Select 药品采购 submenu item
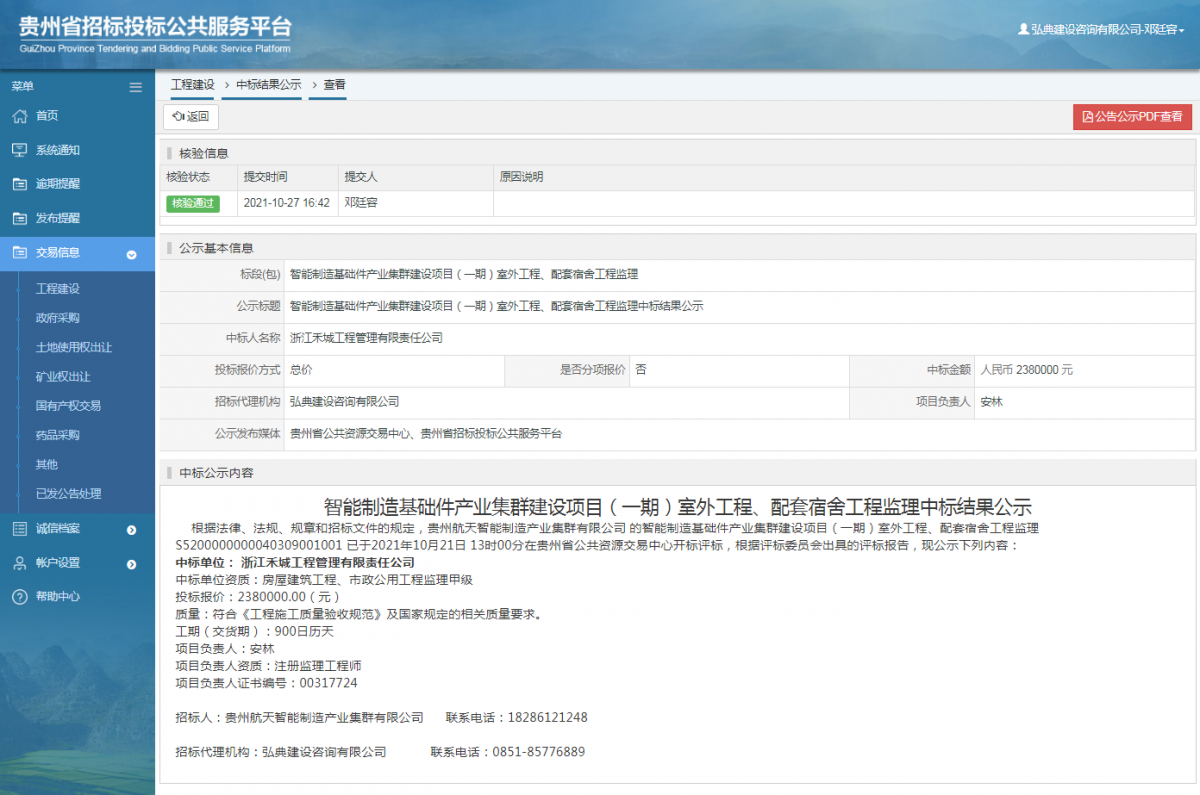 (x=58, y=435)
